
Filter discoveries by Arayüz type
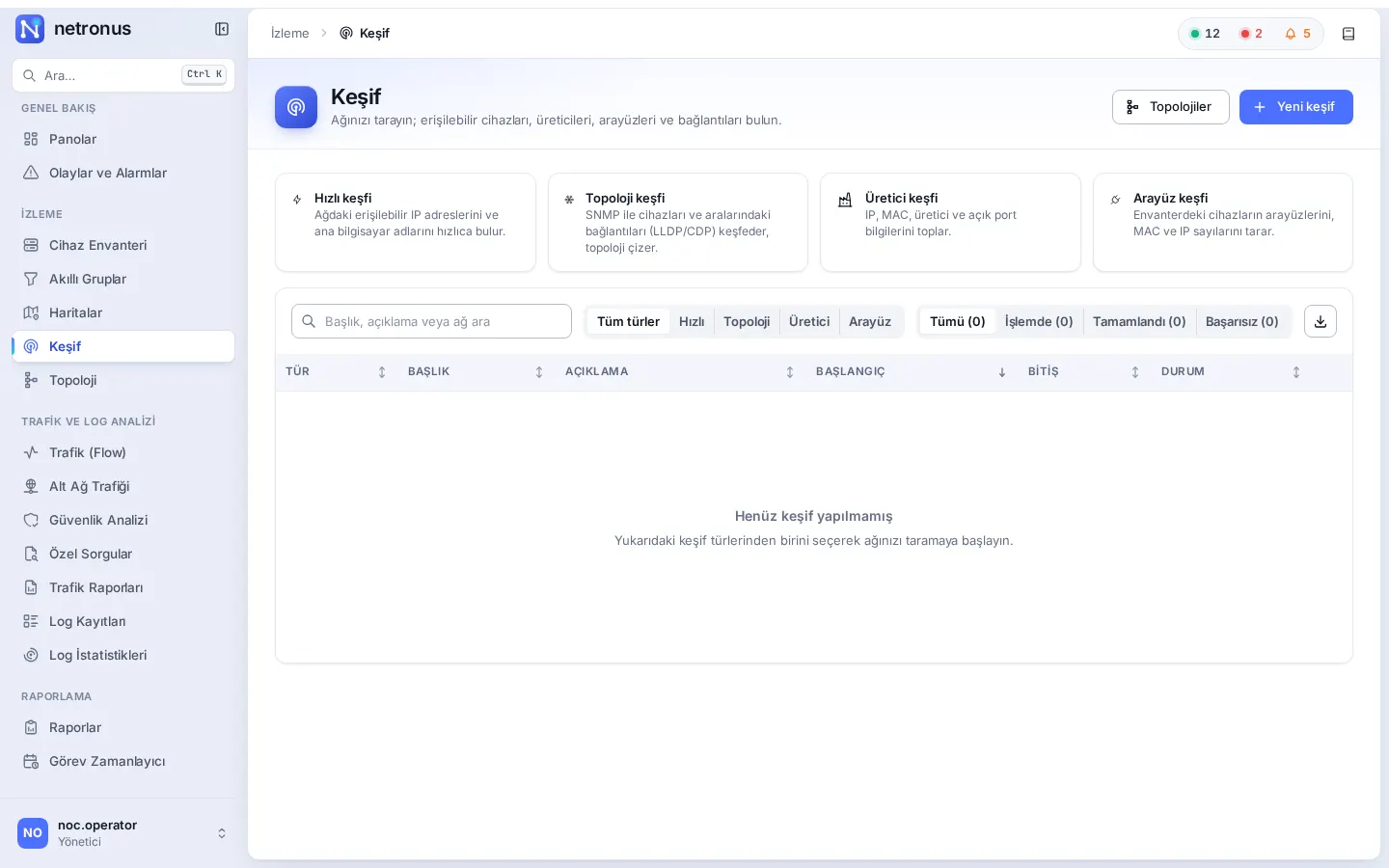pyautogui.click(x=870, y=321)
